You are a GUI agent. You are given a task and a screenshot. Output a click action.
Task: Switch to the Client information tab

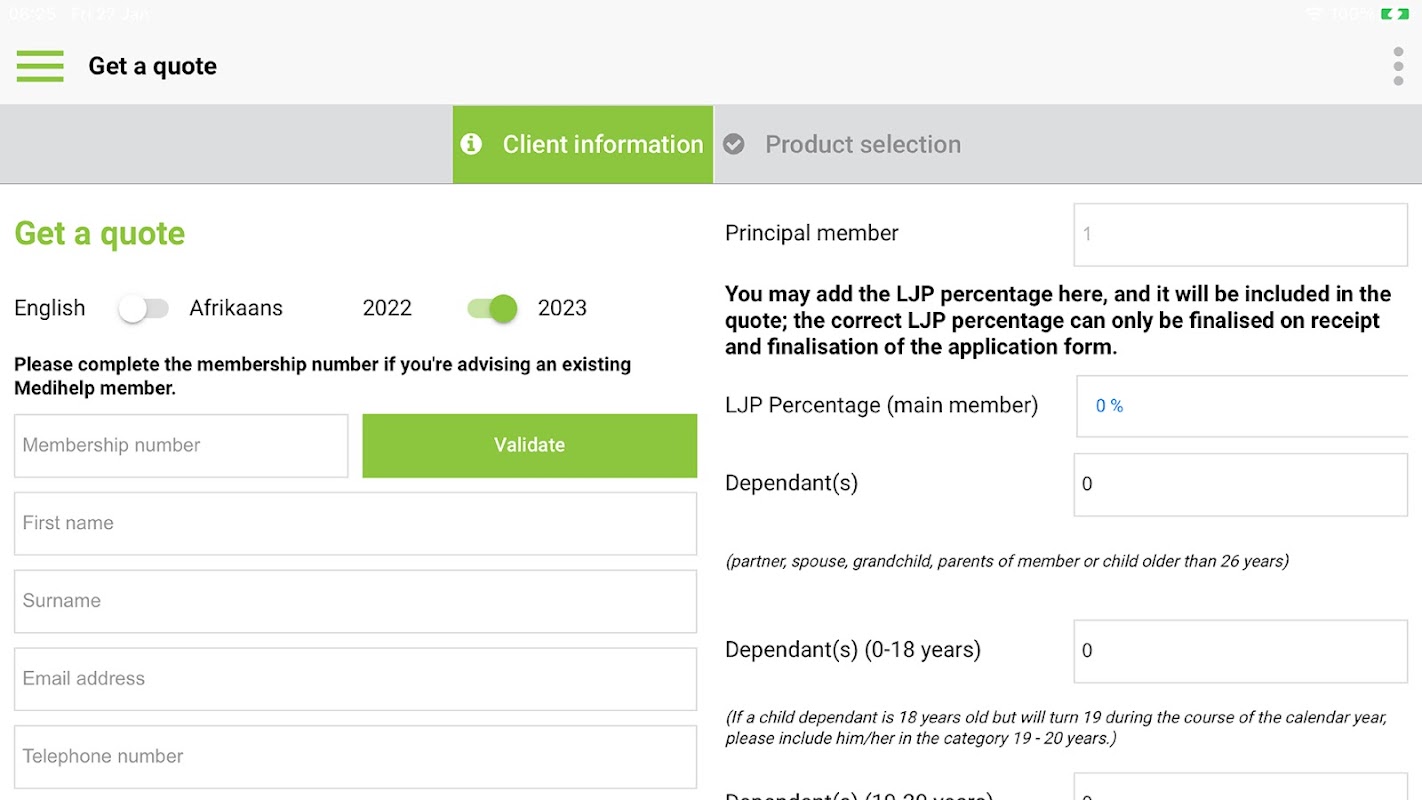coord(583,144)
